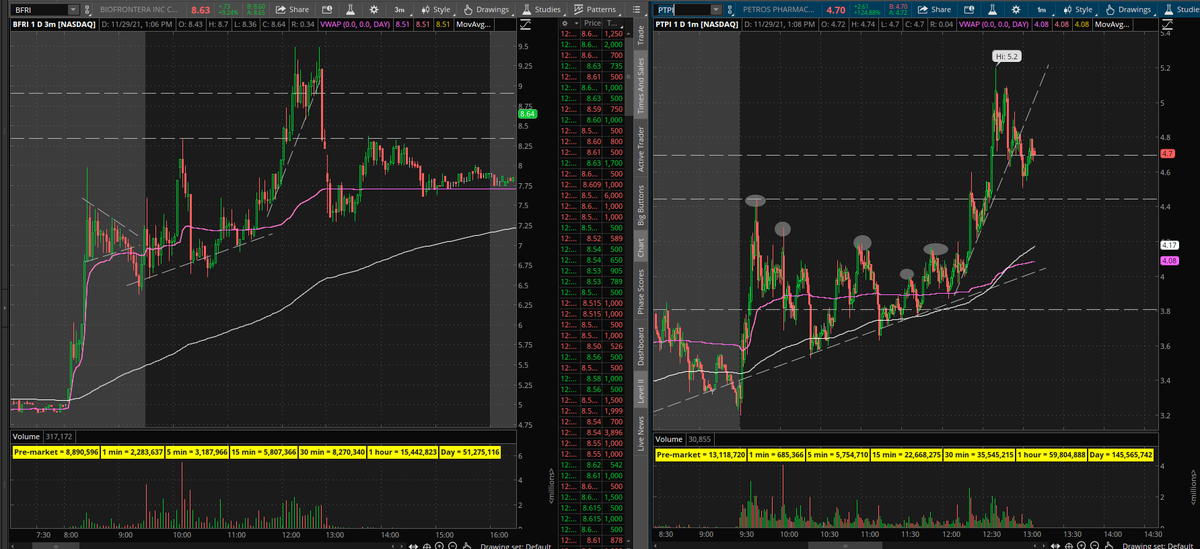The image size is (1200, 549).
Task: Change the 1m timeframe on PTPI chart
Action: coord(1041,9)
